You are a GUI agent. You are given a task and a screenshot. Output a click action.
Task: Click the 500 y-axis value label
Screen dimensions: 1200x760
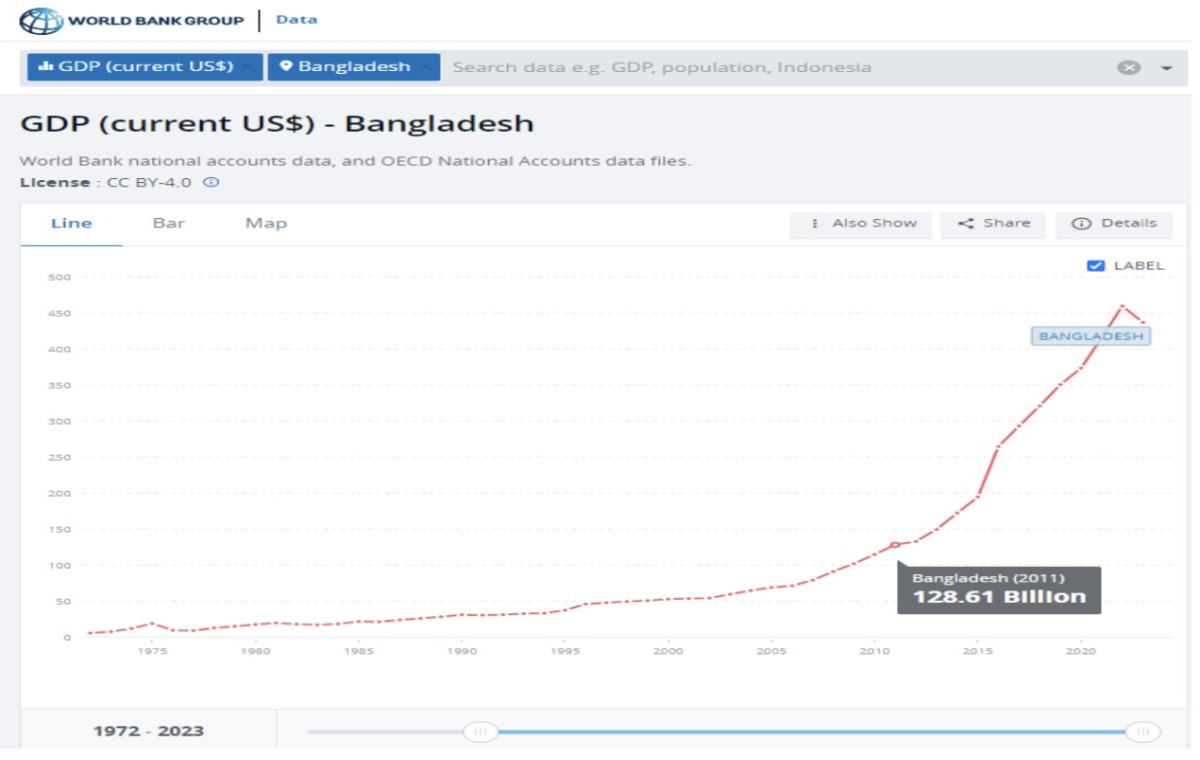58,277
